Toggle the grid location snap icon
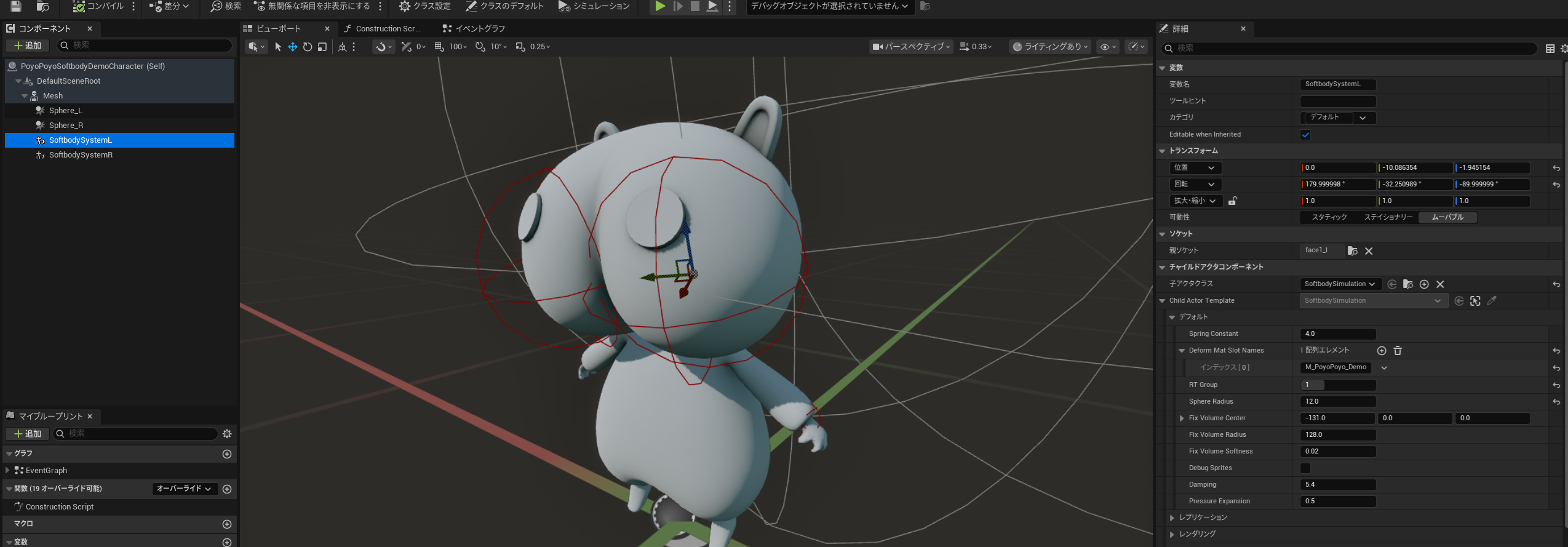Screen dimensions: 1568x547 click(439, 47)
